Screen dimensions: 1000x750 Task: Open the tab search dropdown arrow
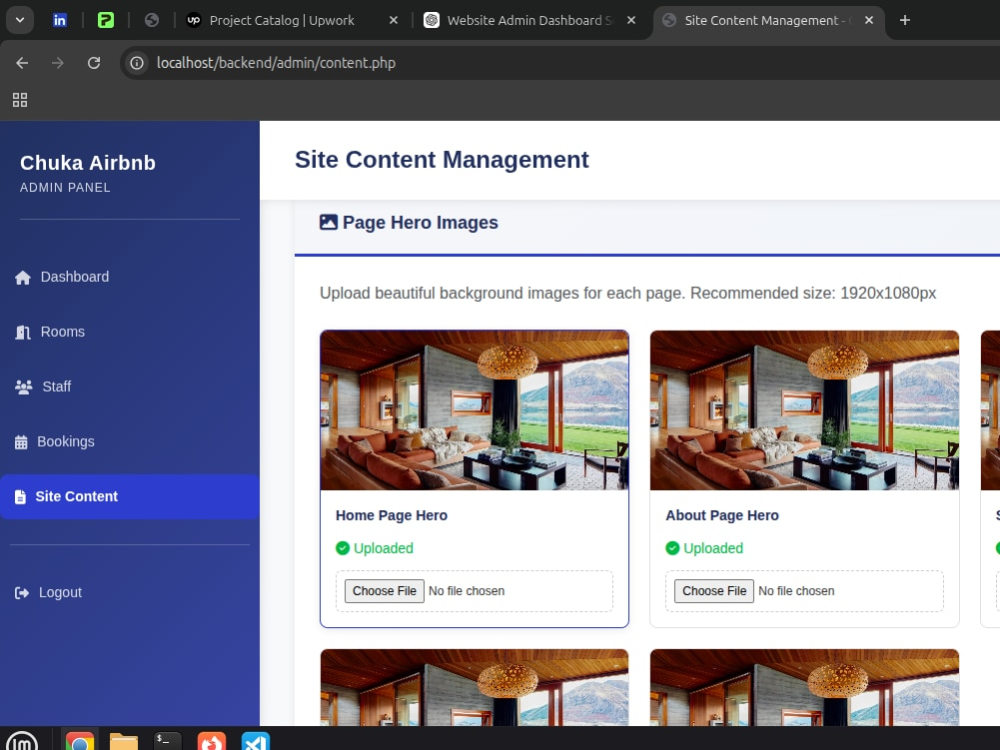coord(20,20)
